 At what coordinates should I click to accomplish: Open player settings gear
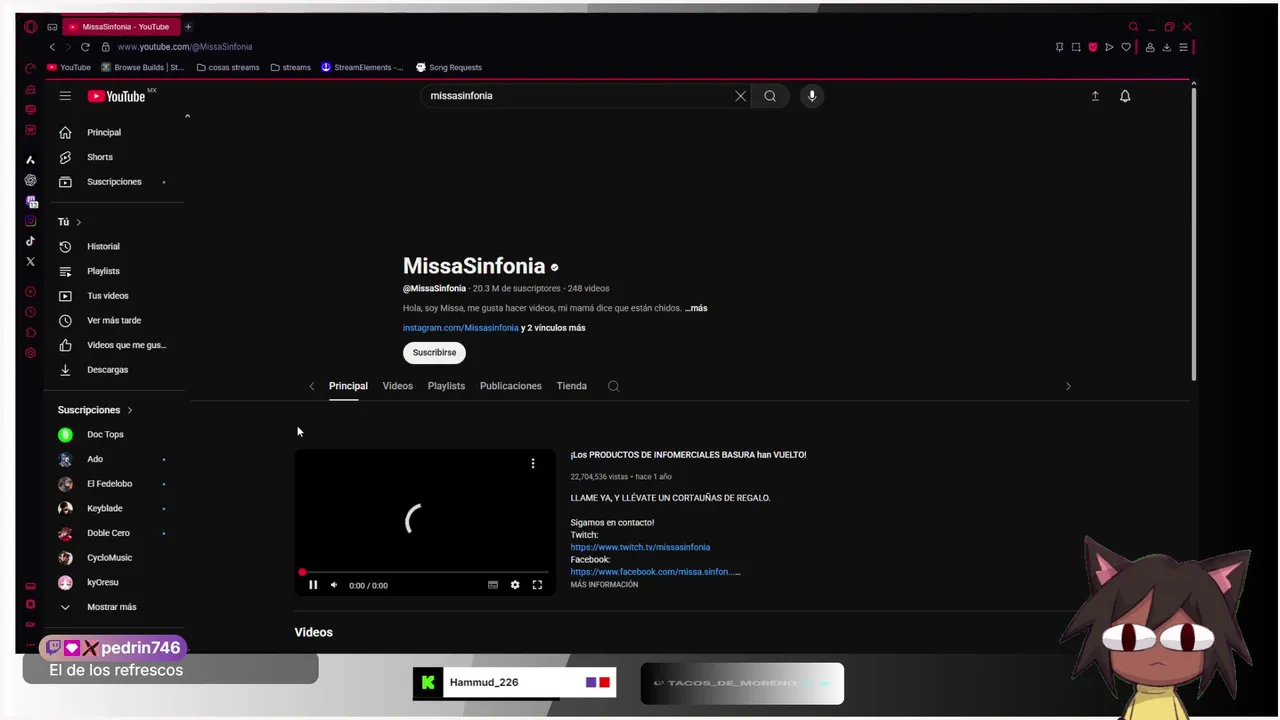pos(515,585)
